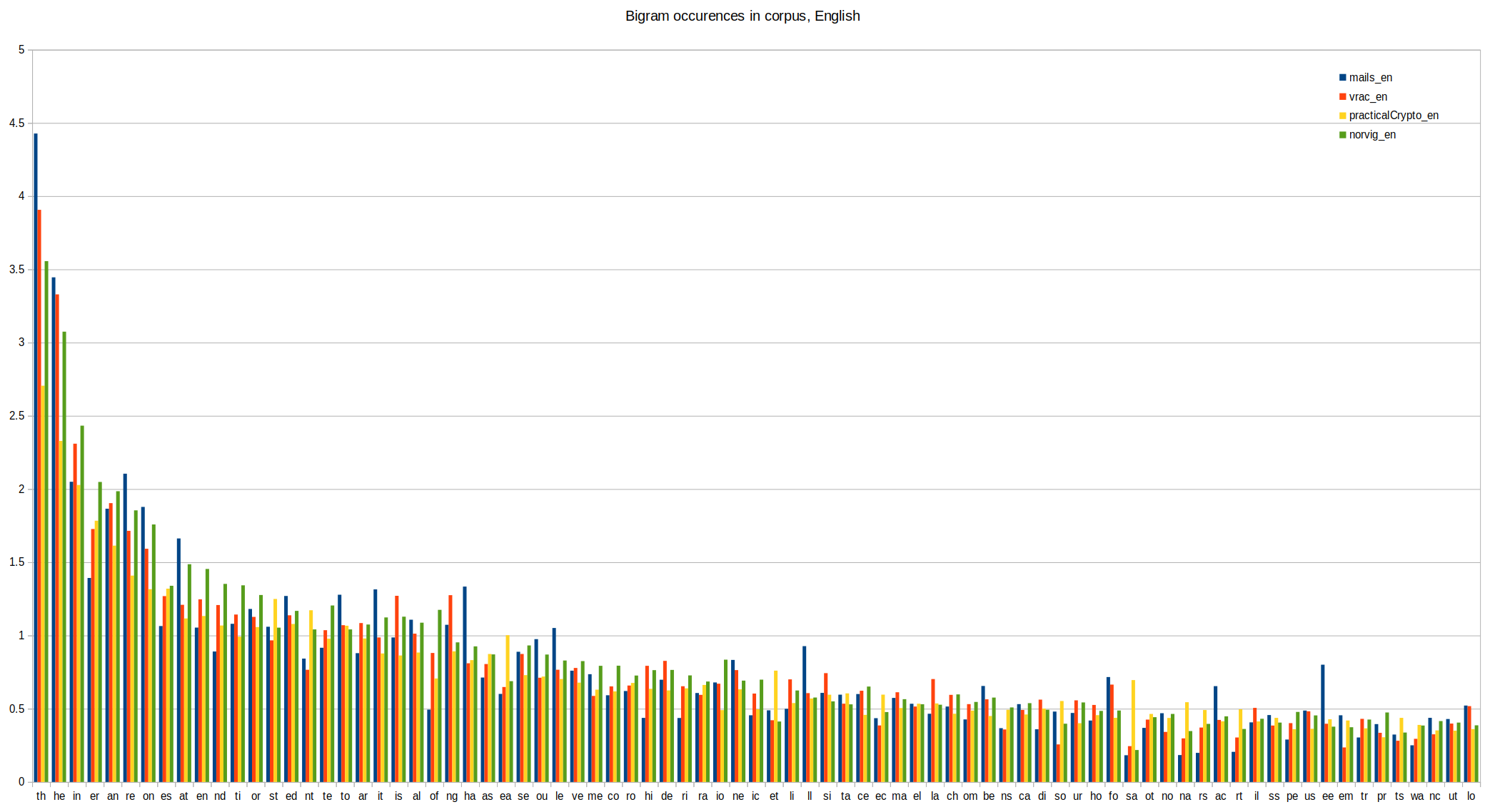Click the chart title 'Bigram occurences in corpus, English'

pos(743,16)
